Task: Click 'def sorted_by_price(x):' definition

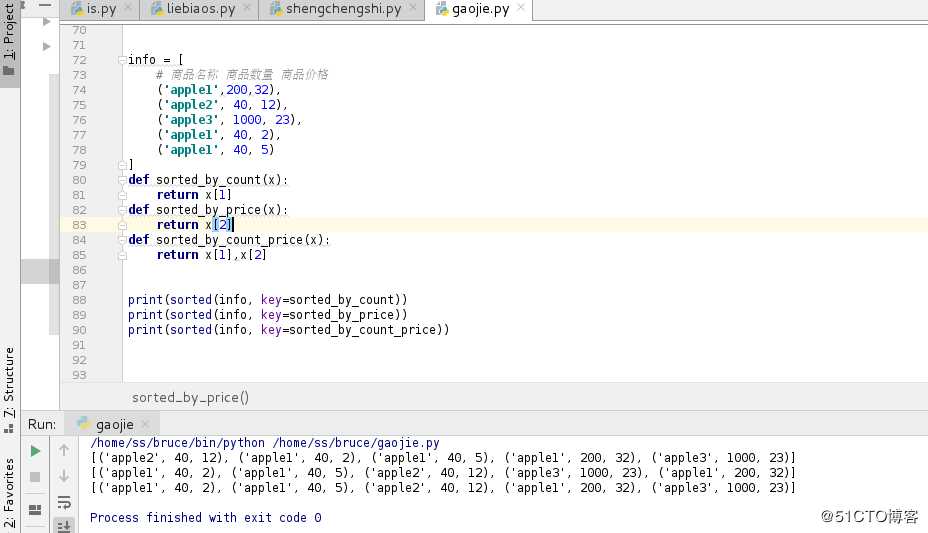Action: [208, 210]
